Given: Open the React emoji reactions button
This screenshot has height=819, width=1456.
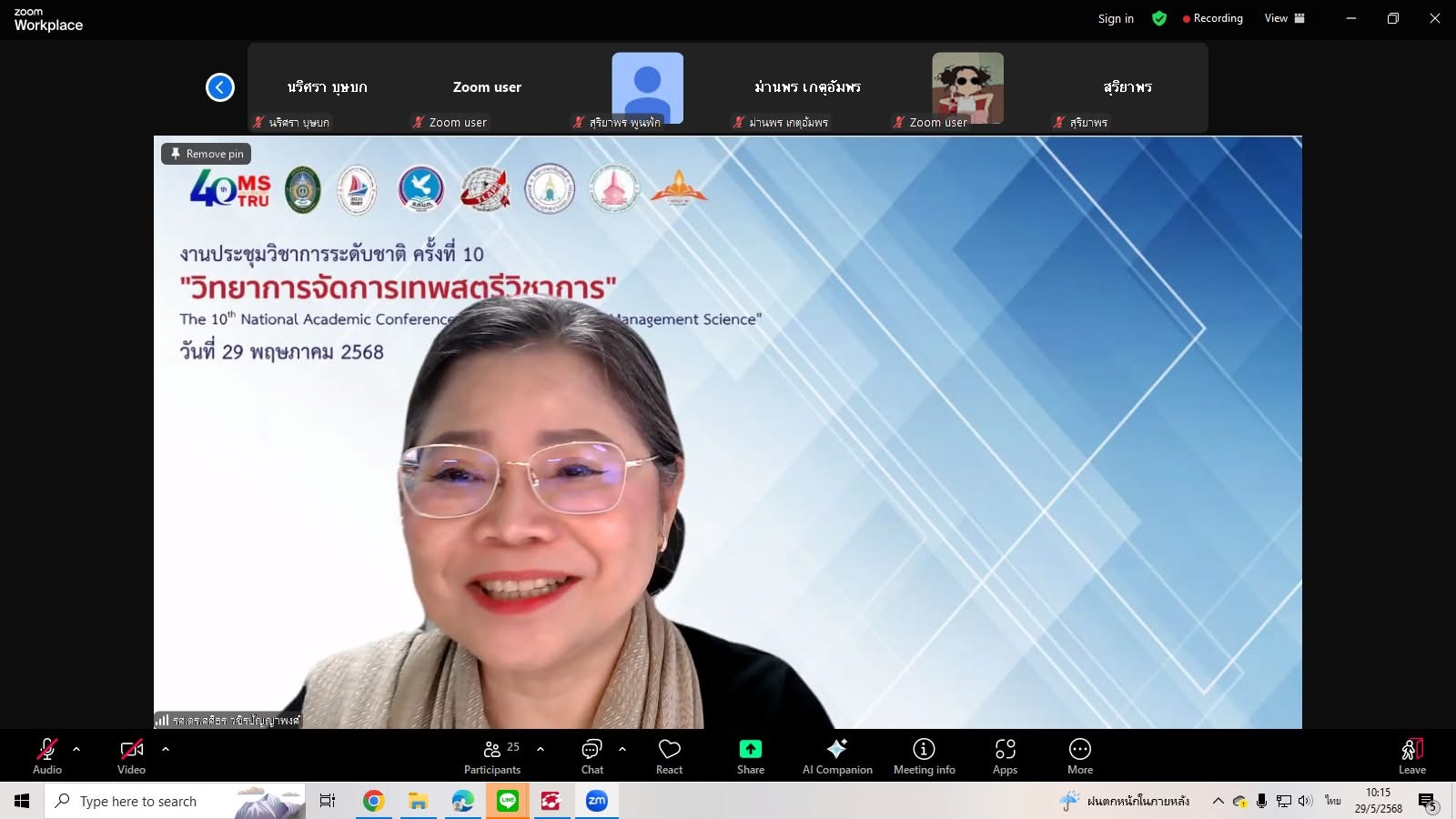Looking at the screenshot, I should pyautogui.click(x=669, y=755).
